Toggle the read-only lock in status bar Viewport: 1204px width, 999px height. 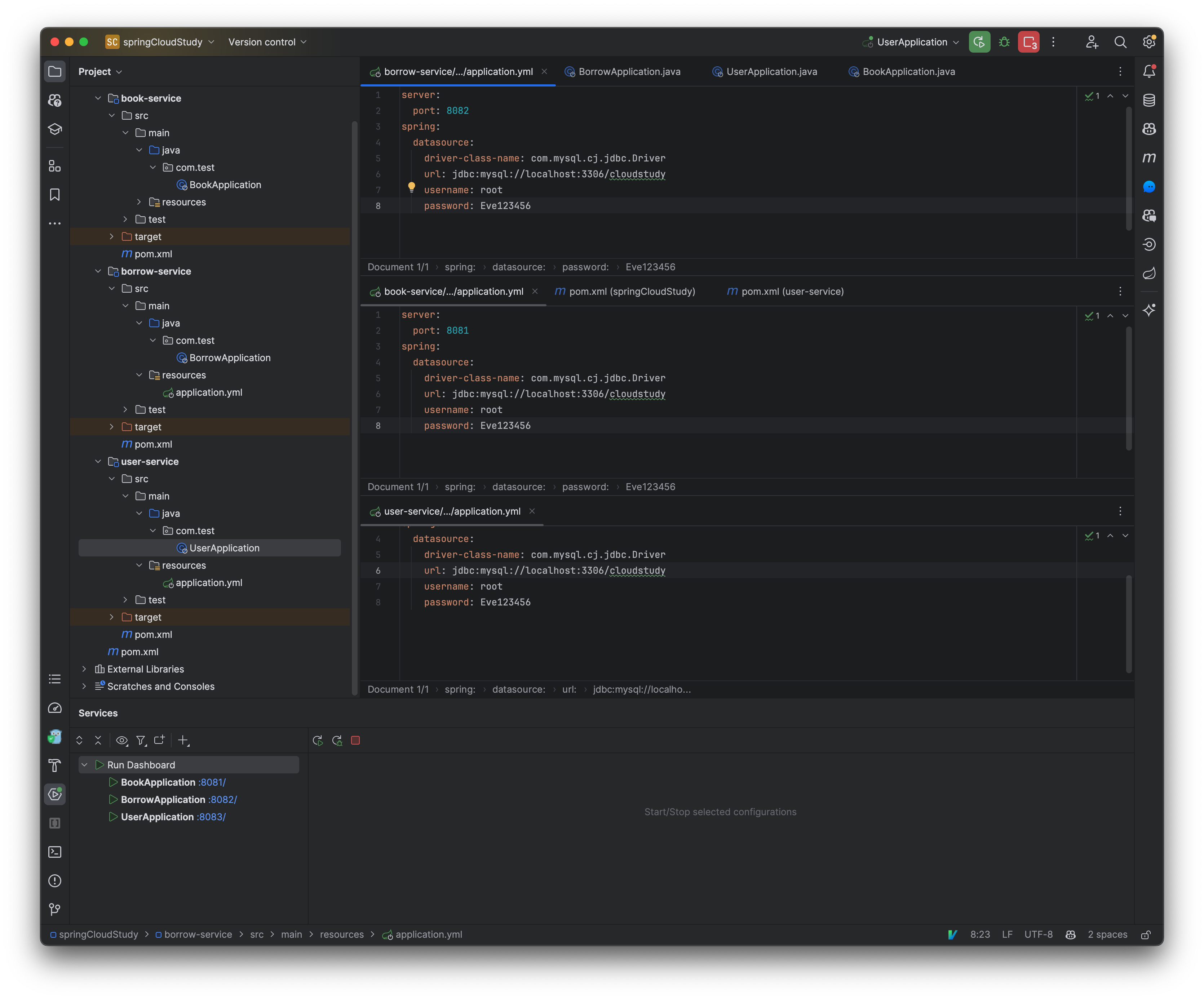click(1146, 934)
